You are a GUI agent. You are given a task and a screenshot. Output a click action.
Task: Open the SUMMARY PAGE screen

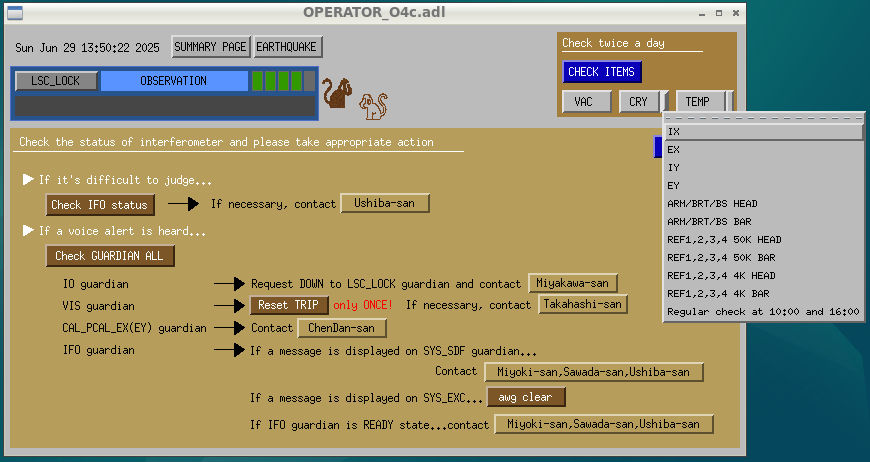point(210,47)
